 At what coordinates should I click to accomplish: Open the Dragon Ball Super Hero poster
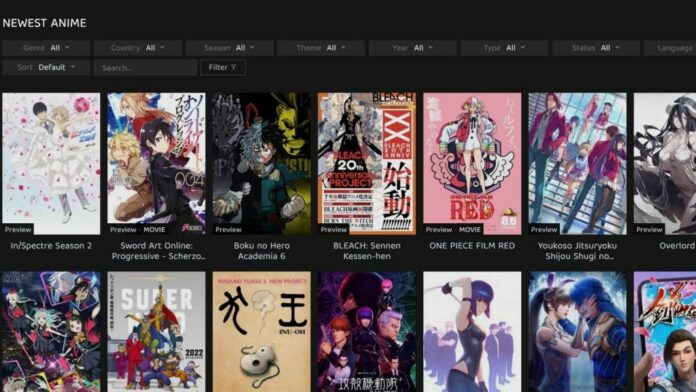point(156,332)
